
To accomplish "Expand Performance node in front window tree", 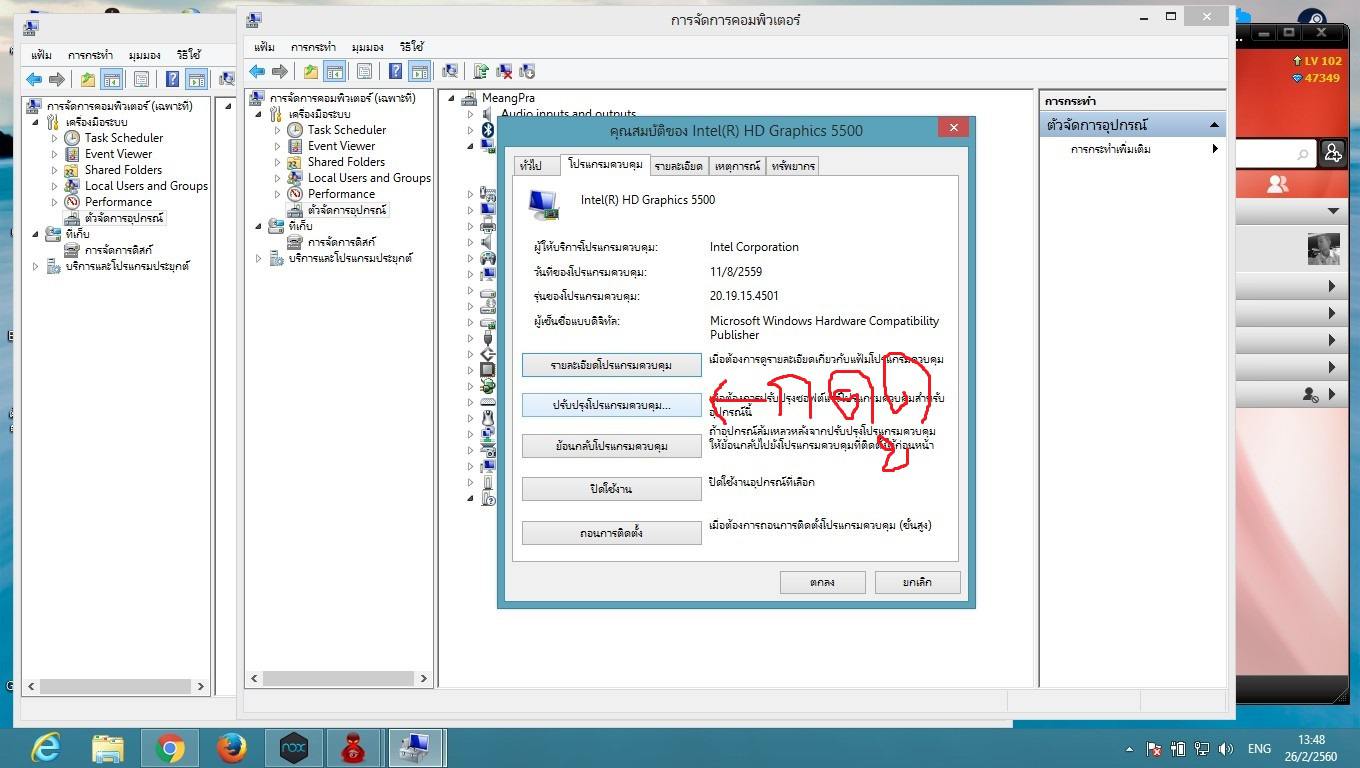I will coord(278,194).
